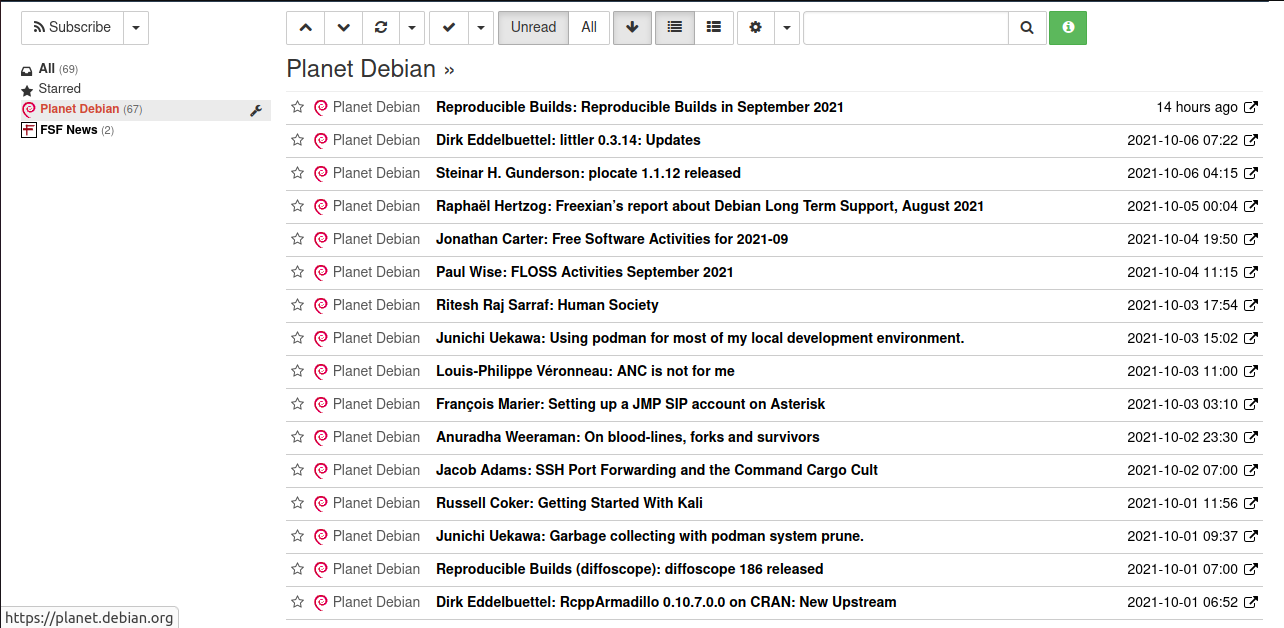Open the refresh options dropdown arrow

click(412, 28)
